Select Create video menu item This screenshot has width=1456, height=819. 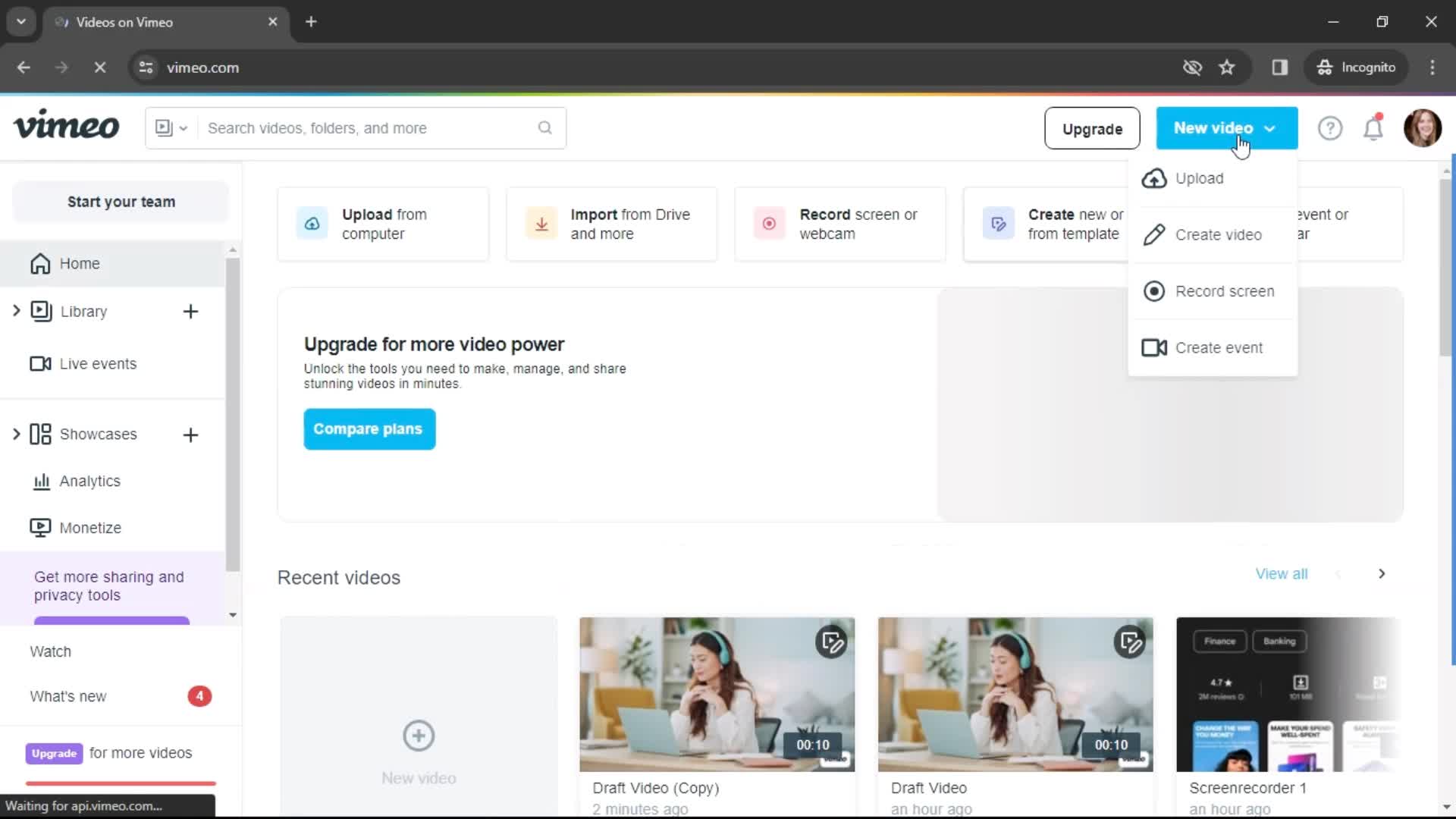coord(1212,235)
